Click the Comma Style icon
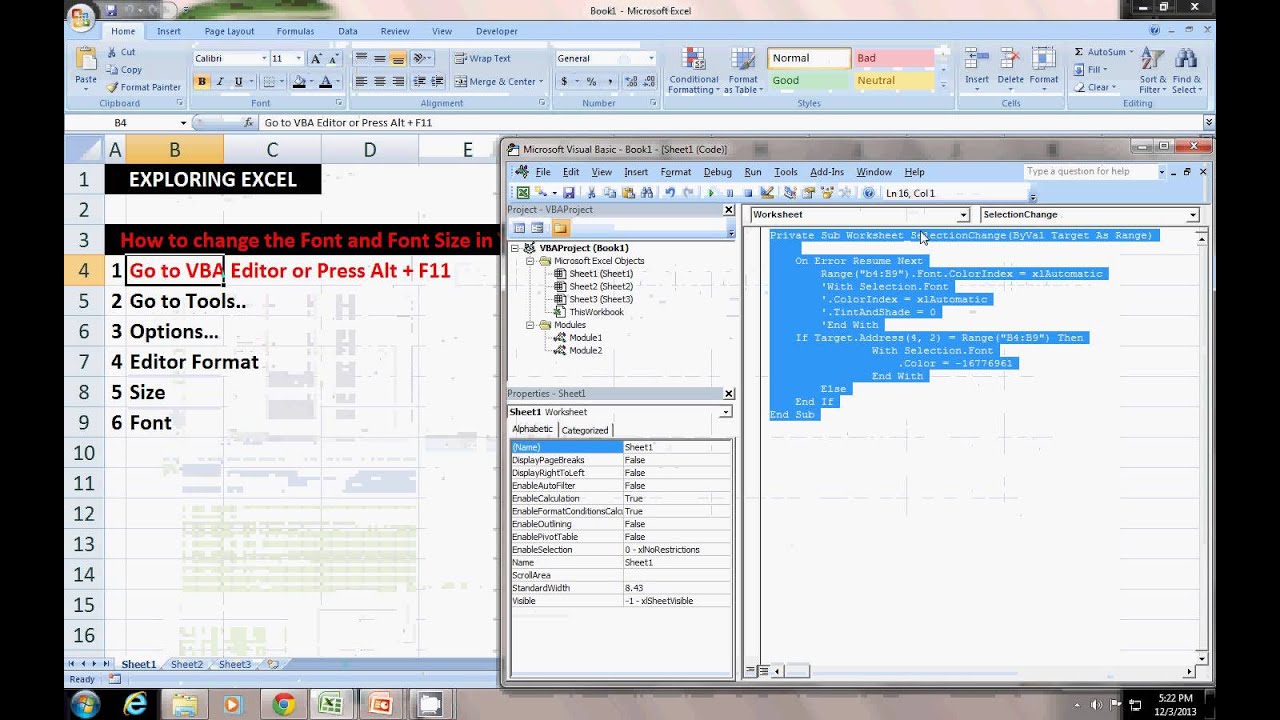Screen dimensions: 1280x720 coord(608,82)
